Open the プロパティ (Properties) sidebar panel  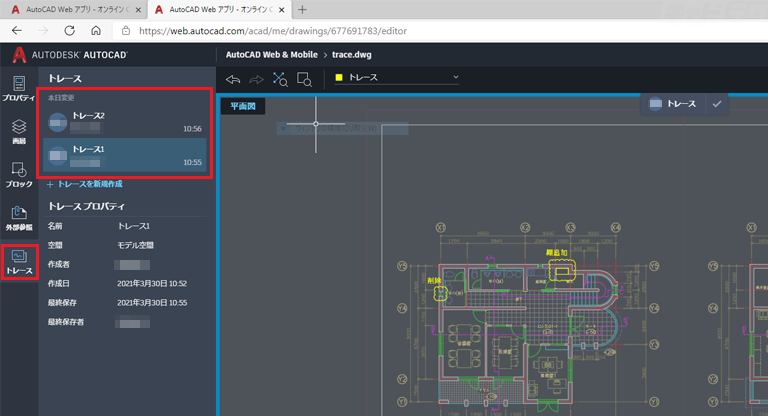[18, 88]
